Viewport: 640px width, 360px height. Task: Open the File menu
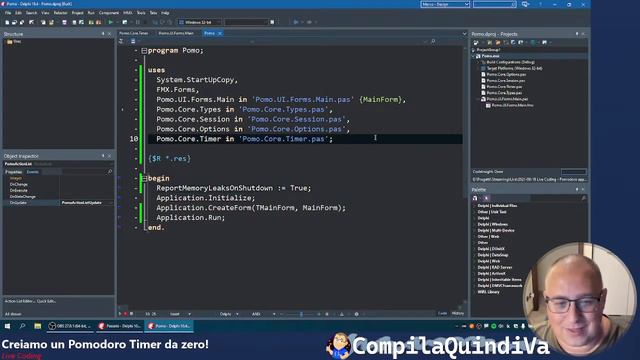tap(8, 13)
